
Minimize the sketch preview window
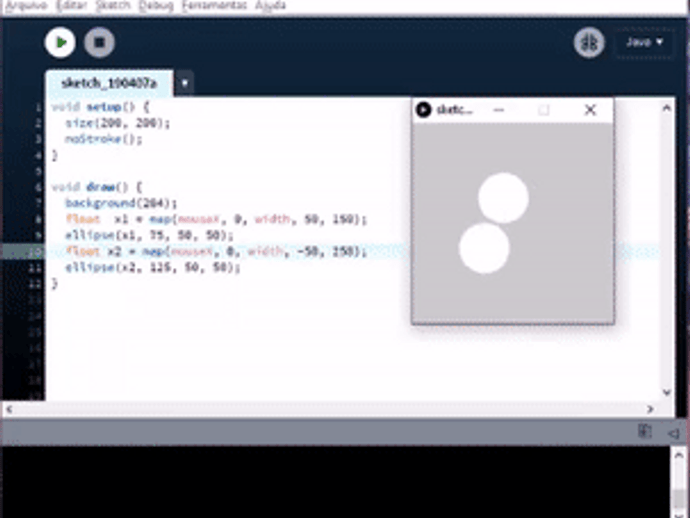click(499, 110)
